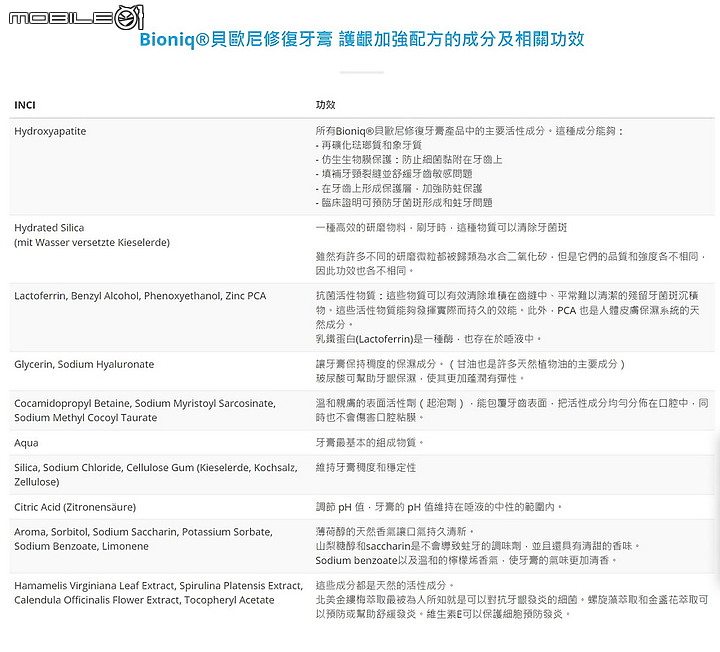The image size is (720, 652).
Task: Select the Silica, Sodium Chloride, Cellulose Gum line
Action: pyautogui.click(x=156, y=468)
